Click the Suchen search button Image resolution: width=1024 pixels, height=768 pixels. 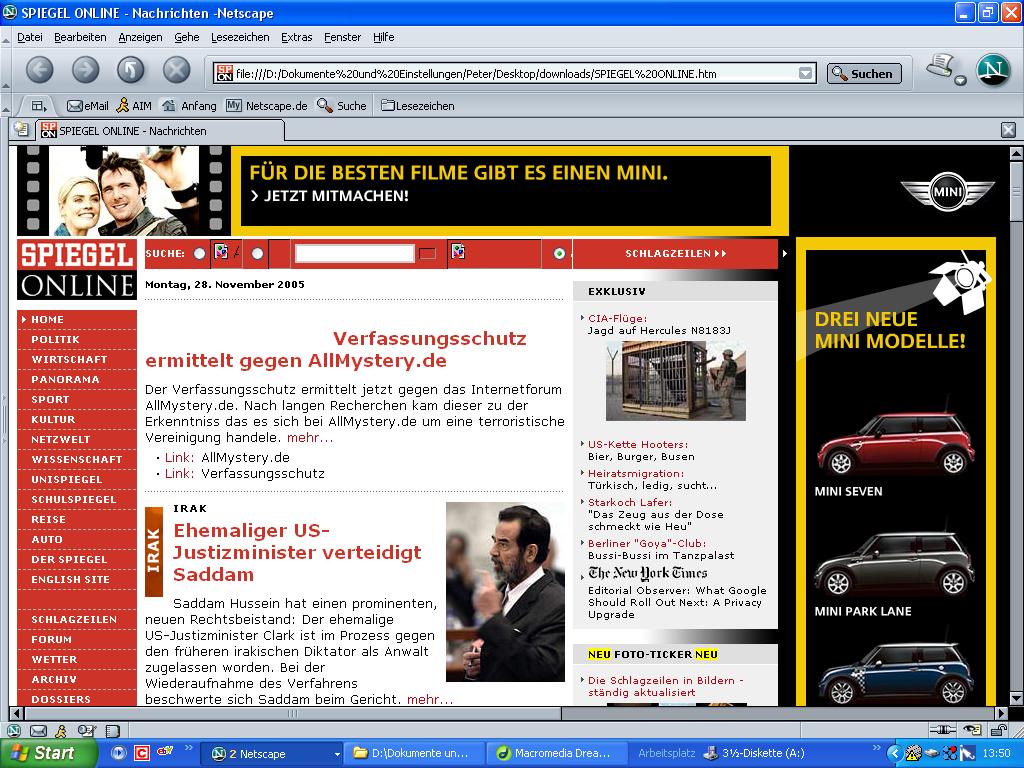(x=864, y=74)
